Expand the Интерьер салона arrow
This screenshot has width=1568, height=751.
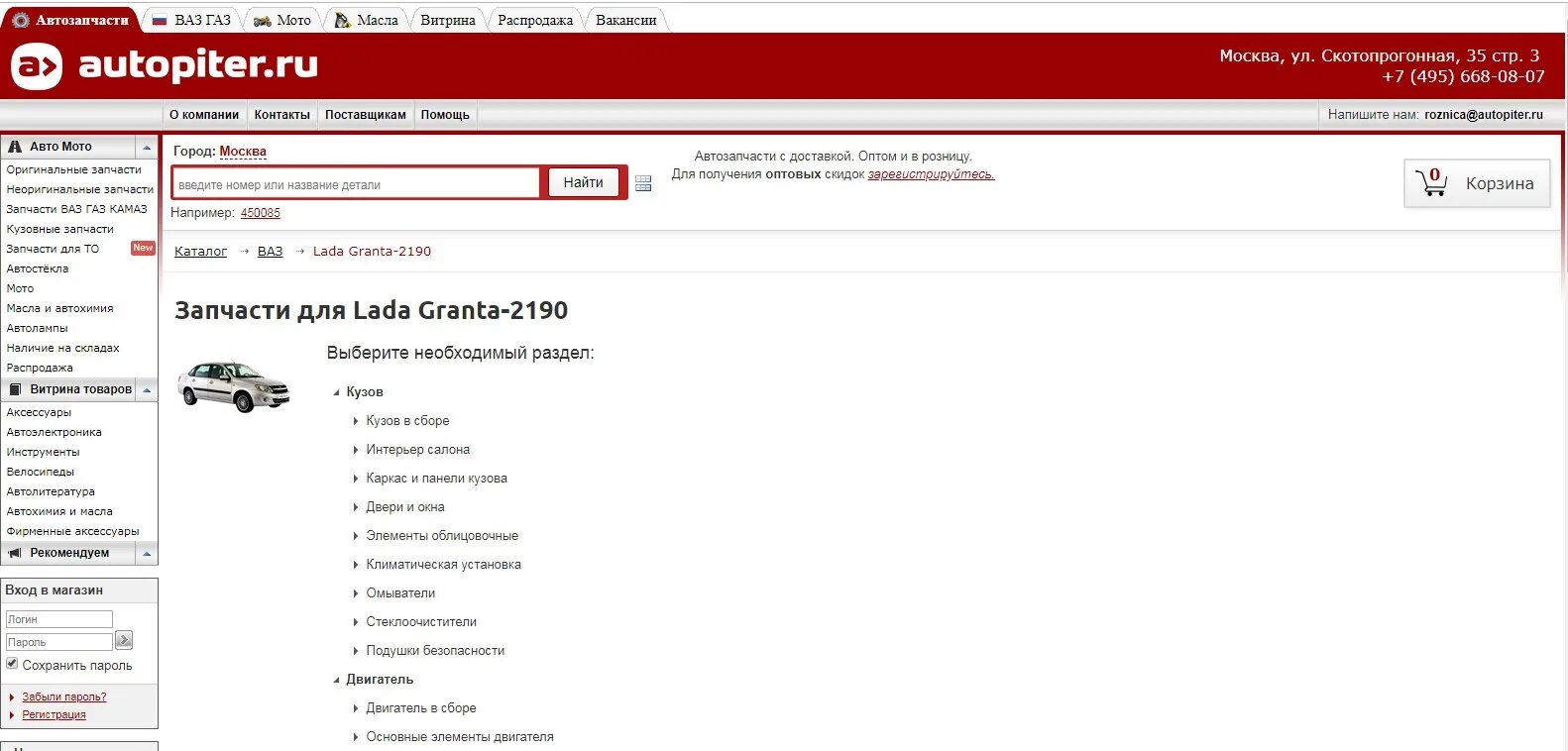(356, 450)
